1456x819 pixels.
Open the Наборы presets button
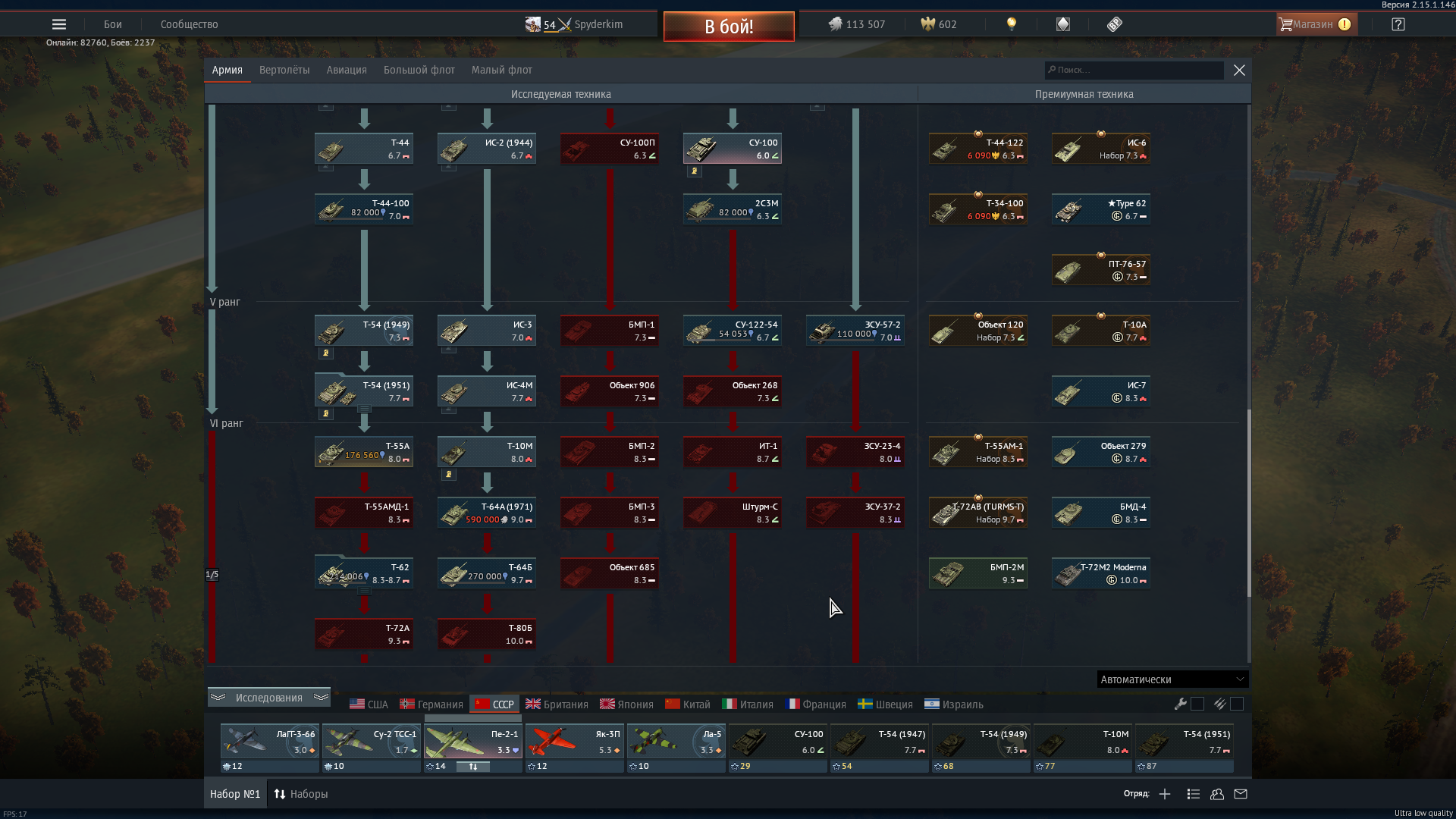pos(301,794)
